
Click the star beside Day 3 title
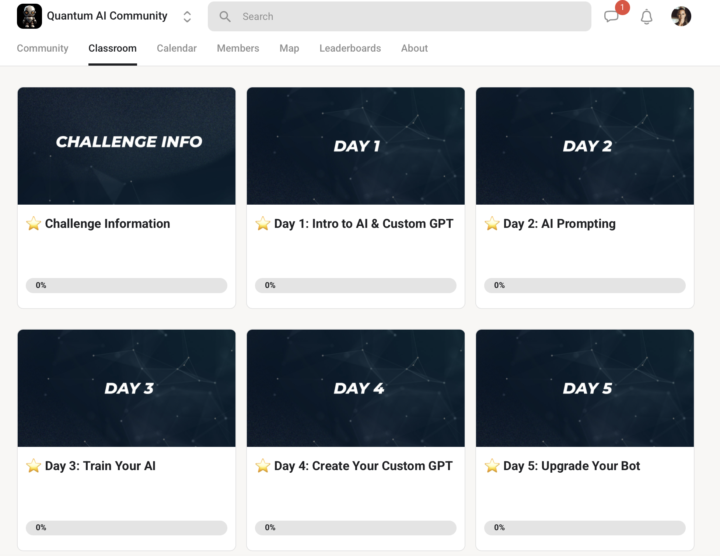[34, 466]
